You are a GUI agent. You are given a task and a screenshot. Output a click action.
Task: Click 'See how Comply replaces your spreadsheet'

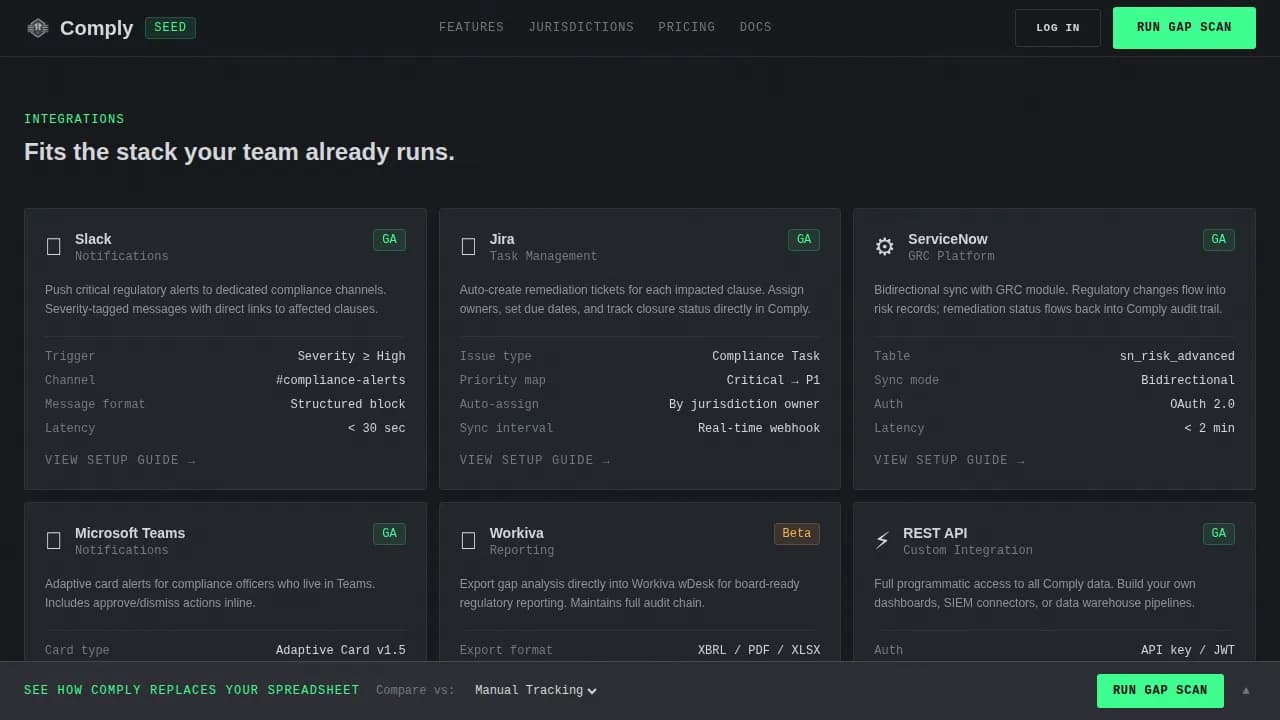[191, 690]
